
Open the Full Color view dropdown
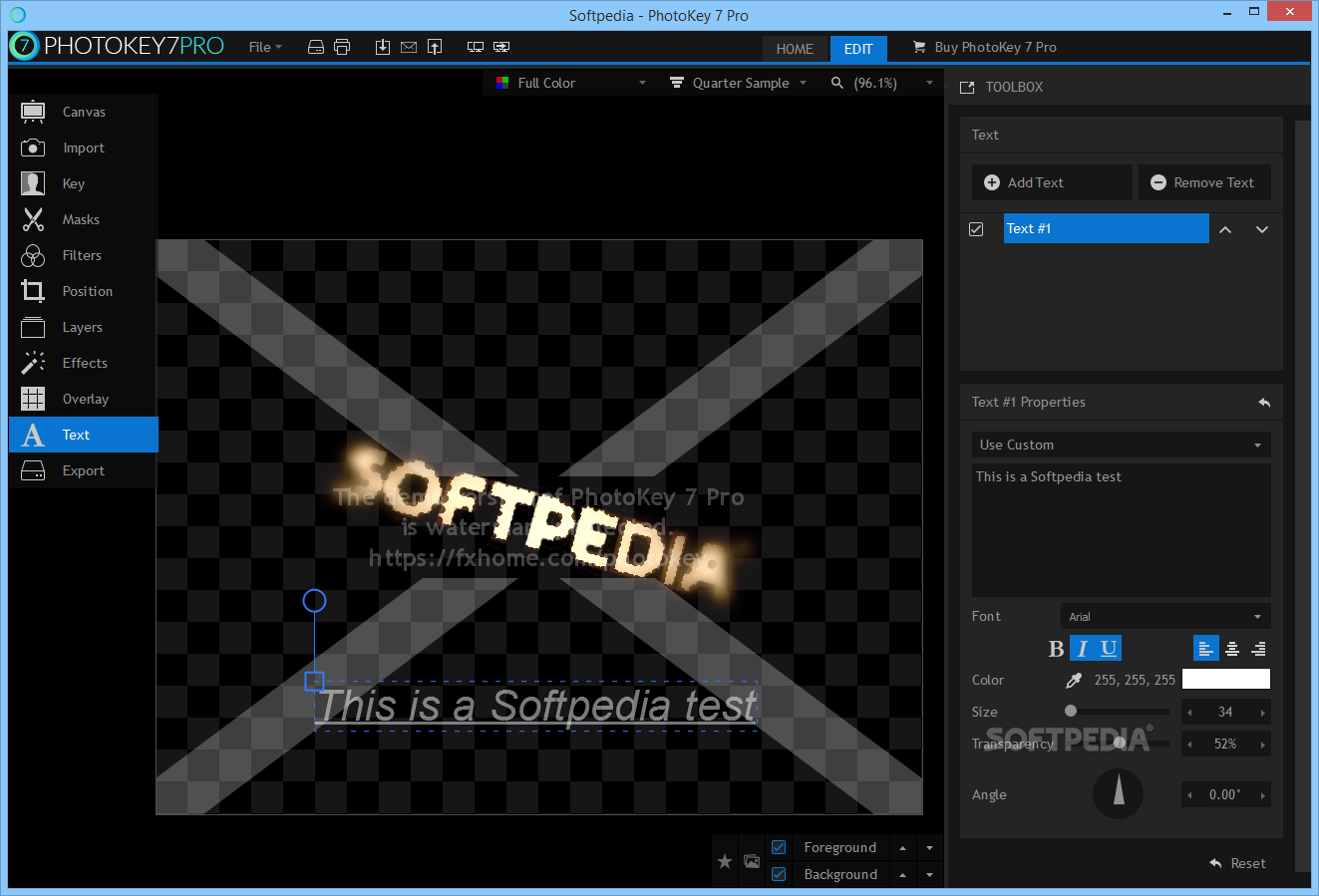[571, 83]
